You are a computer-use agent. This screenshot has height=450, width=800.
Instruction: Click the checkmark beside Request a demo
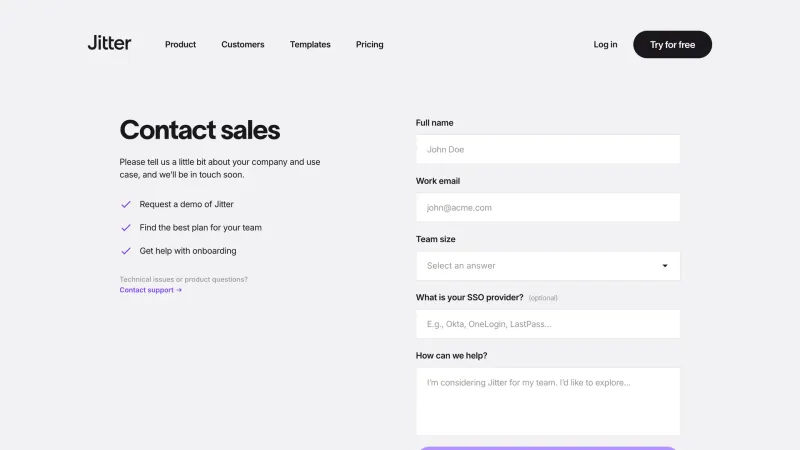coord(126,205)
